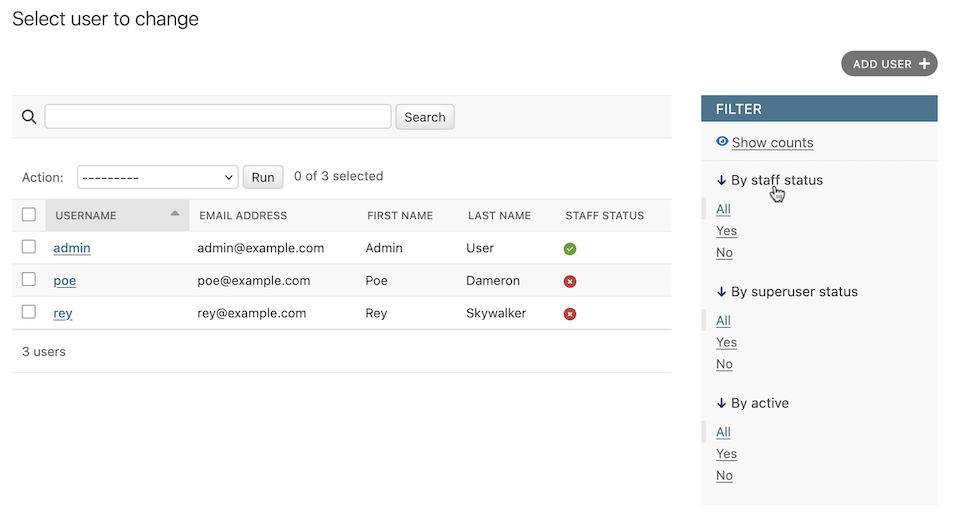
Task: Collapse the By staff status filter
Action: point(770,180)
